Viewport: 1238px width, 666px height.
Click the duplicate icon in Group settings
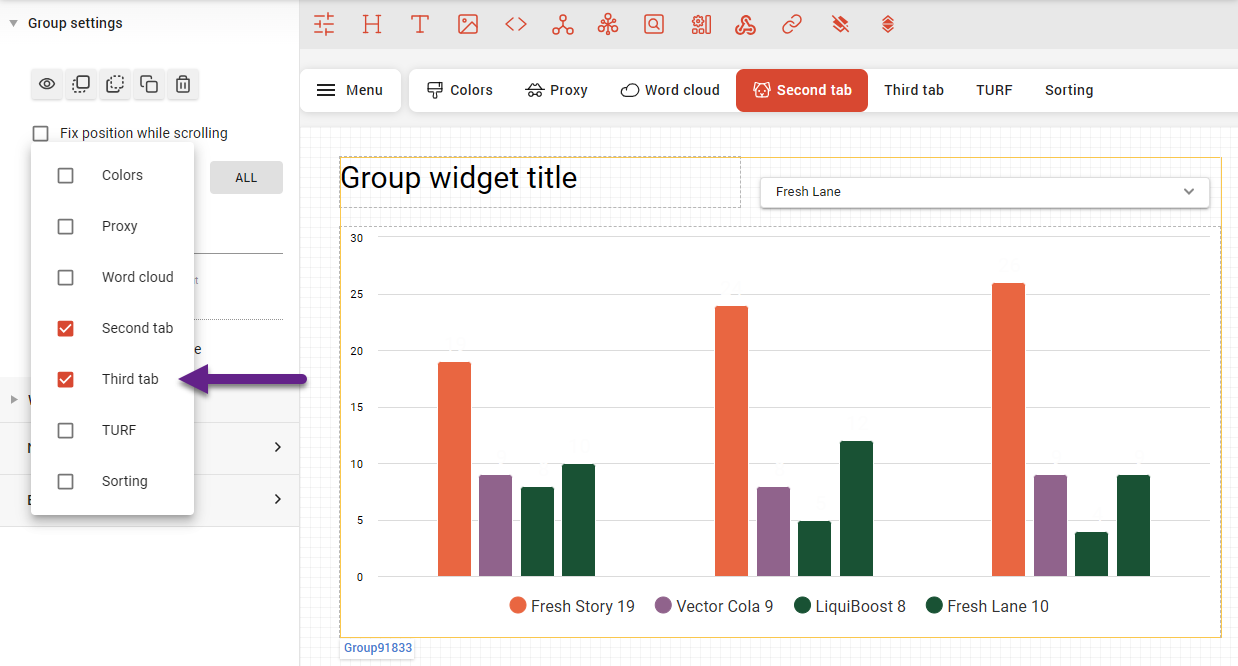(148, 84)
